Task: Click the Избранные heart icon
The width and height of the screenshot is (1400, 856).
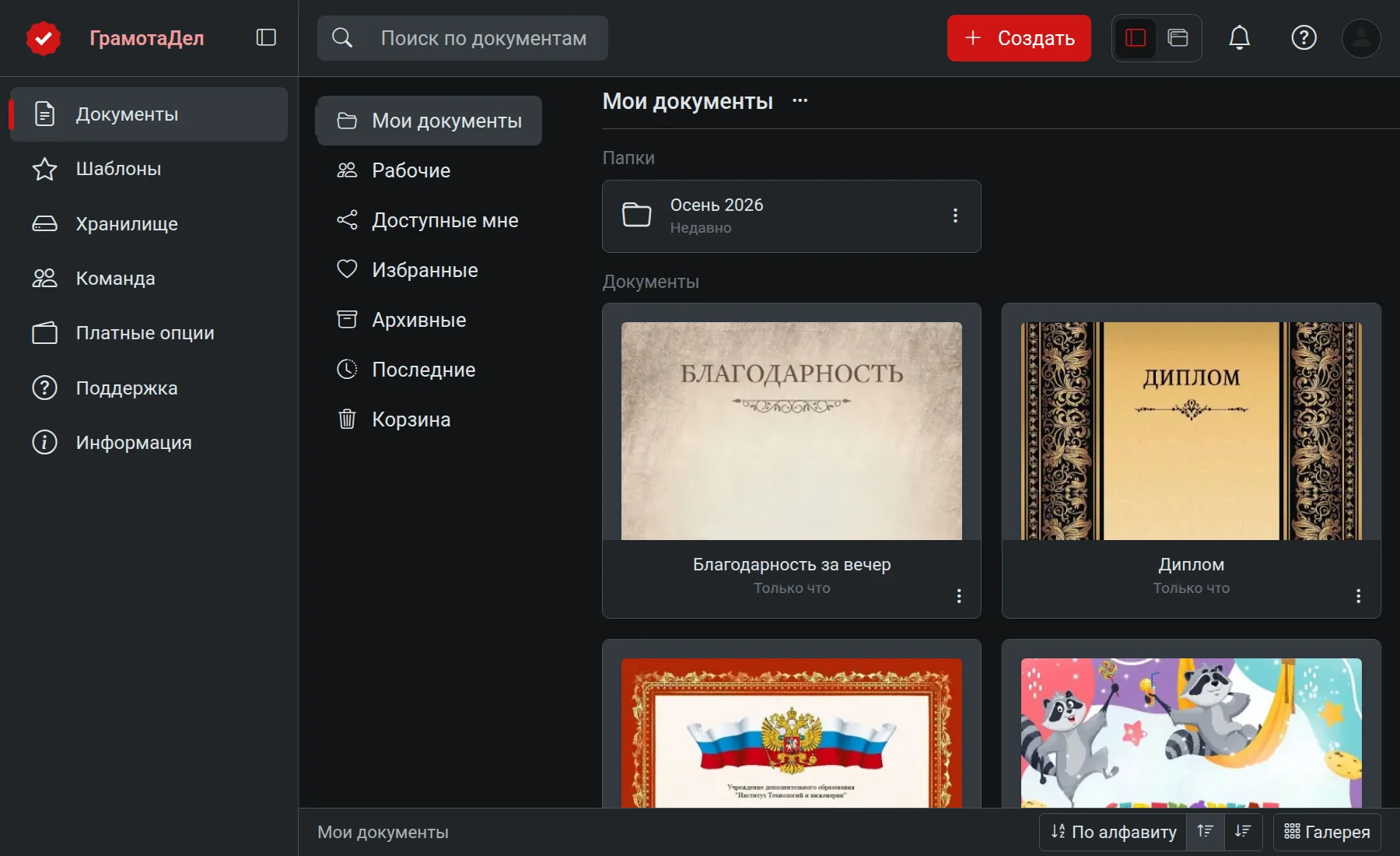Action: click(x=347, y=269)
